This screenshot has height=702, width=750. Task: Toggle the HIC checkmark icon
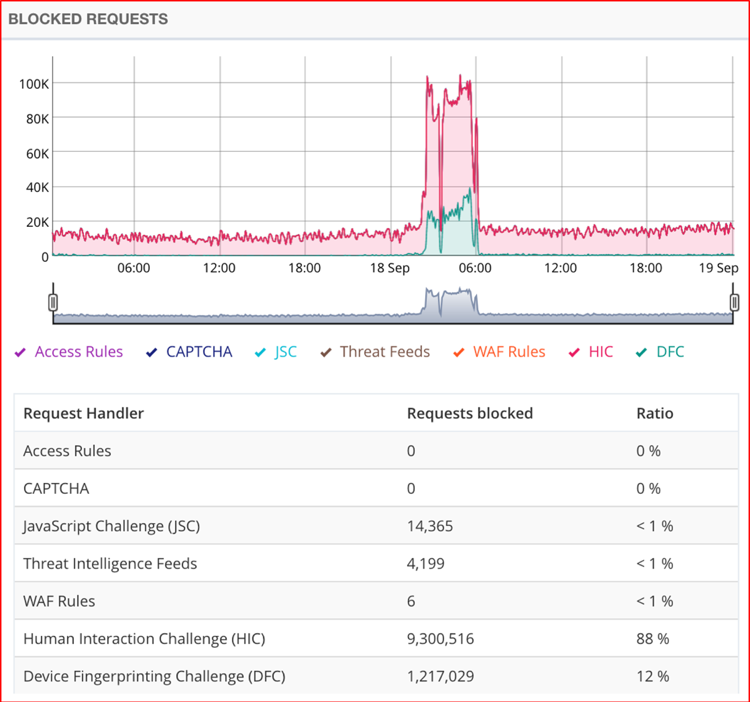click(x=574, y=352)
